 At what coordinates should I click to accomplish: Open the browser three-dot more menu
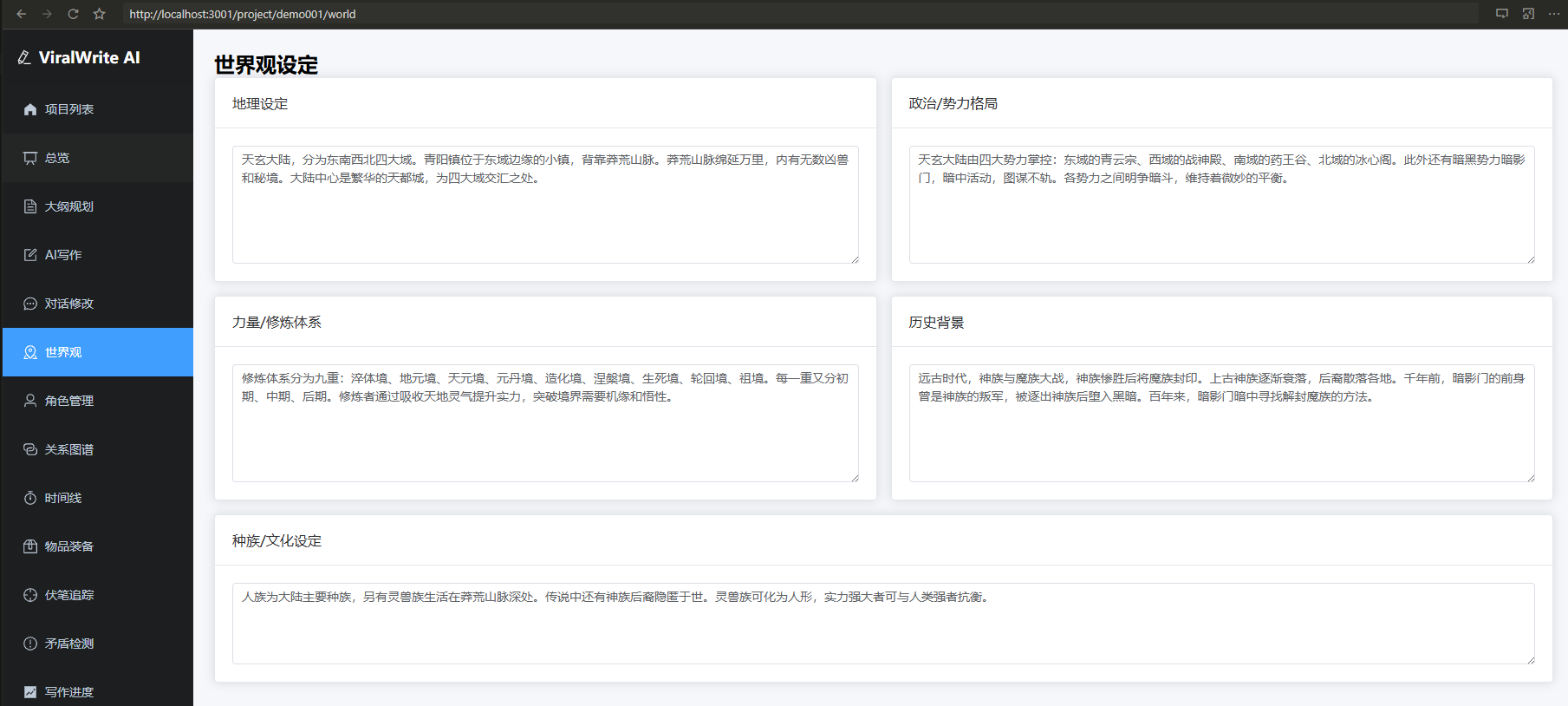coord(1554,14)
